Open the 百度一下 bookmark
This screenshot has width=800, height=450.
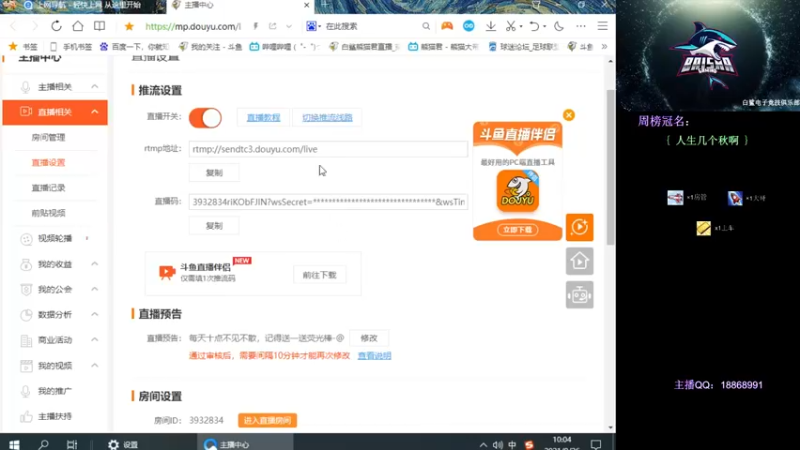point(135,46)
